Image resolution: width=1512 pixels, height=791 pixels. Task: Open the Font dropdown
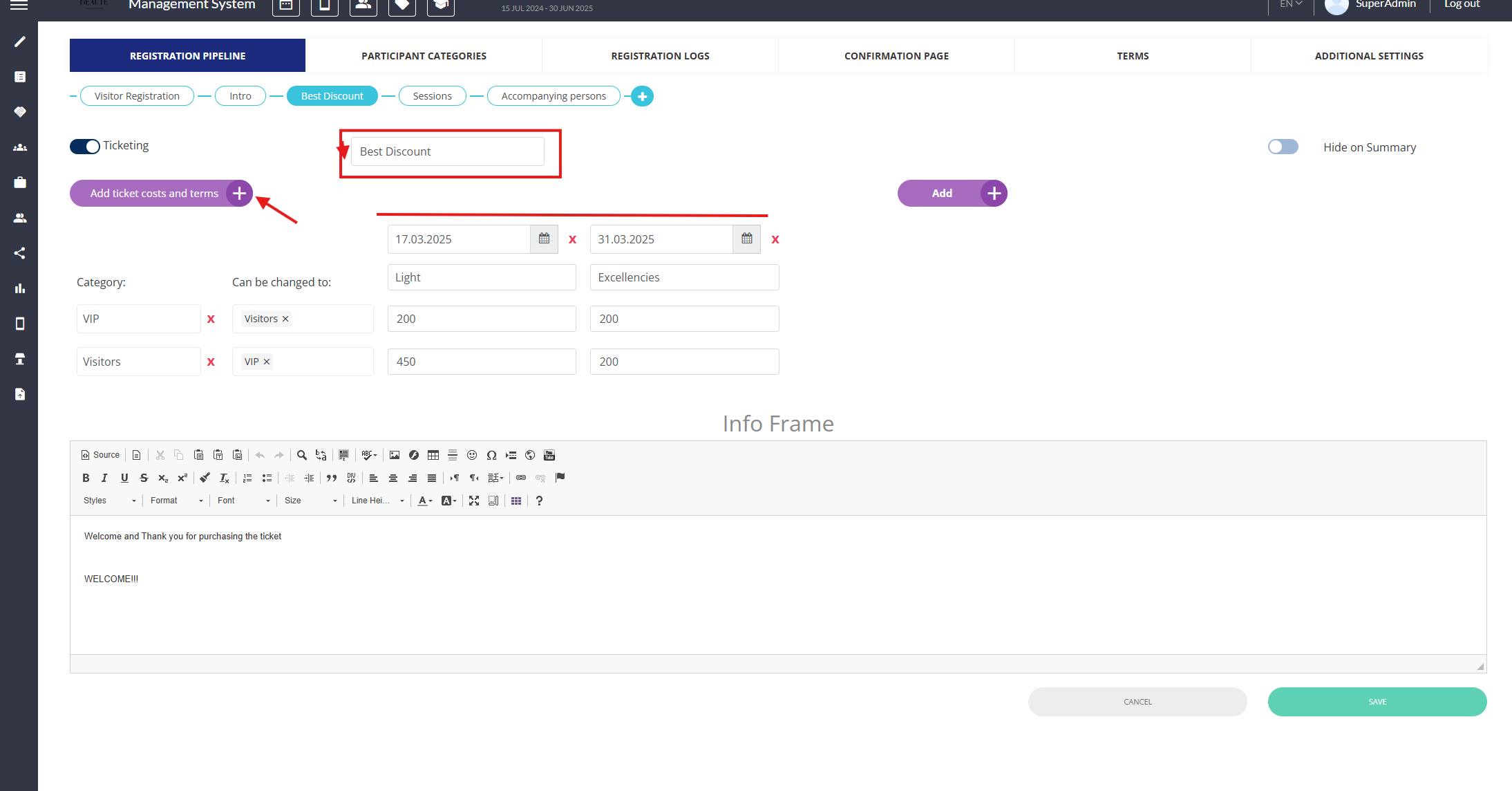(x=243, y=501)
